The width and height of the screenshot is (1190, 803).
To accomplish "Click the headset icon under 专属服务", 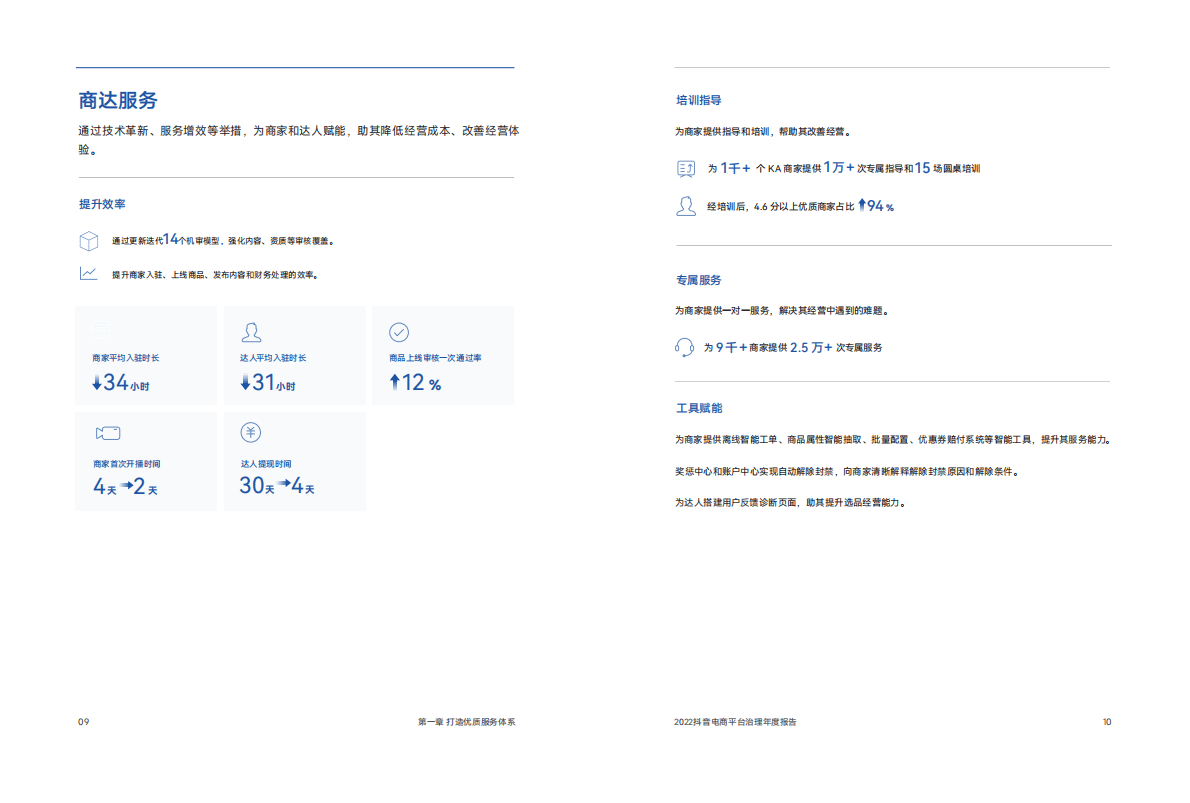I will 685,347.
